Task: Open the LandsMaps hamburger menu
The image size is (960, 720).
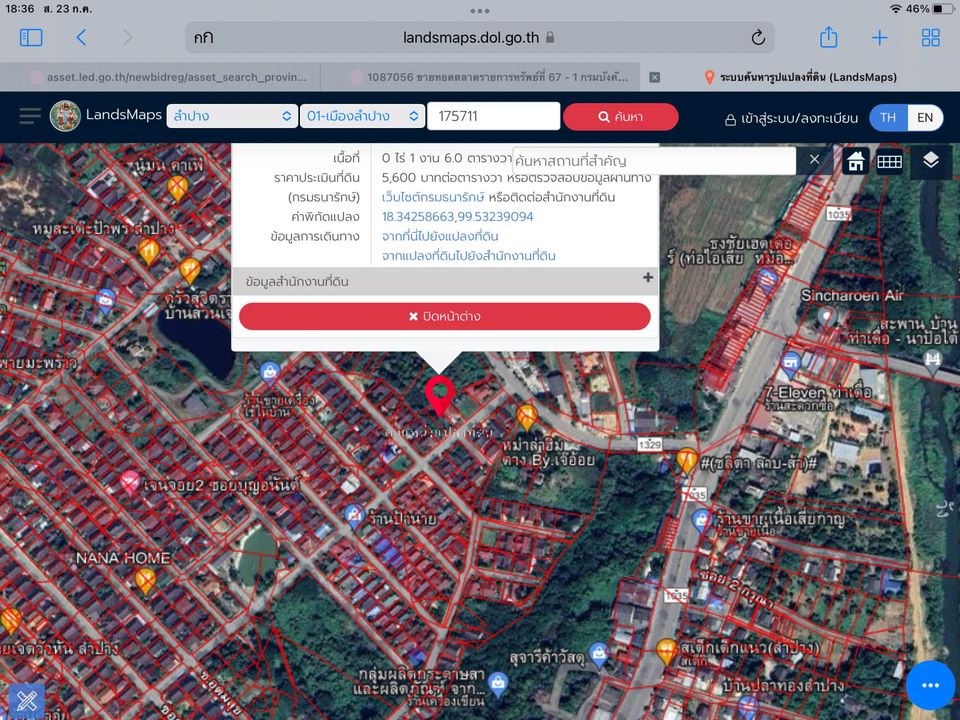Action: (29, 116)
